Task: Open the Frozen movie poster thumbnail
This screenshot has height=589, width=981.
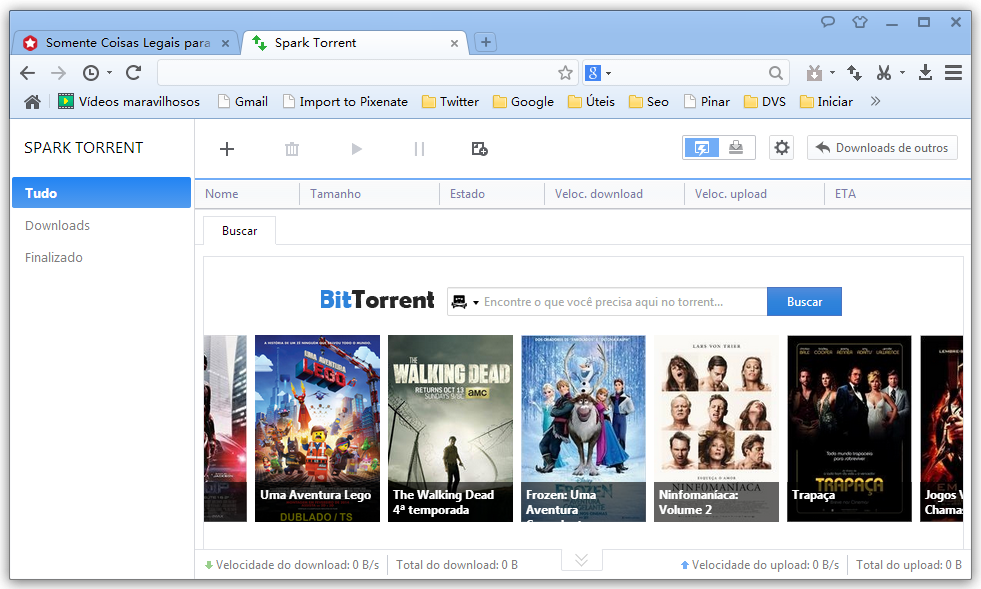Action: tap(583, 428)
